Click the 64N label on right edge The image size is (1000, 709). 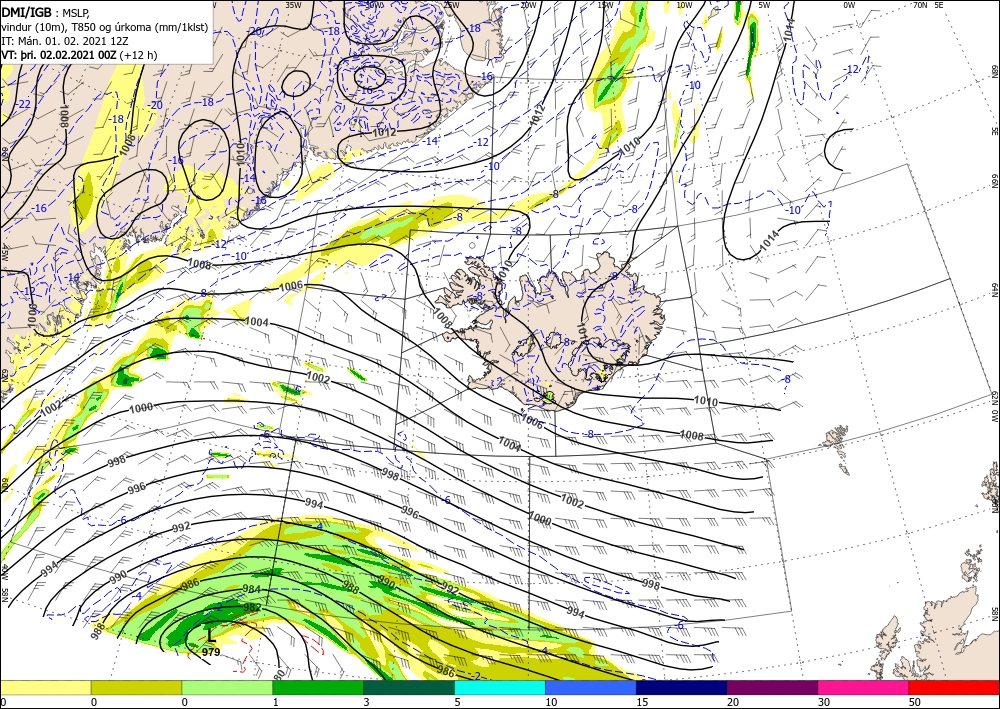coord(994,289)
